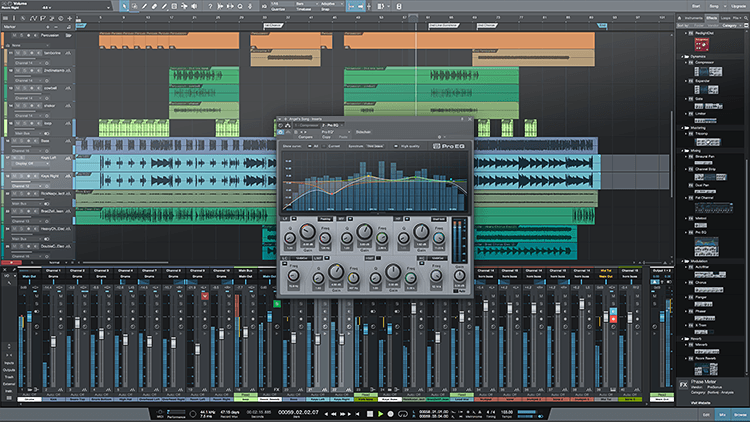This screenshot has height=422, width=750.
Task: Choose the Split (razor) tool
Action: (144, 6)
